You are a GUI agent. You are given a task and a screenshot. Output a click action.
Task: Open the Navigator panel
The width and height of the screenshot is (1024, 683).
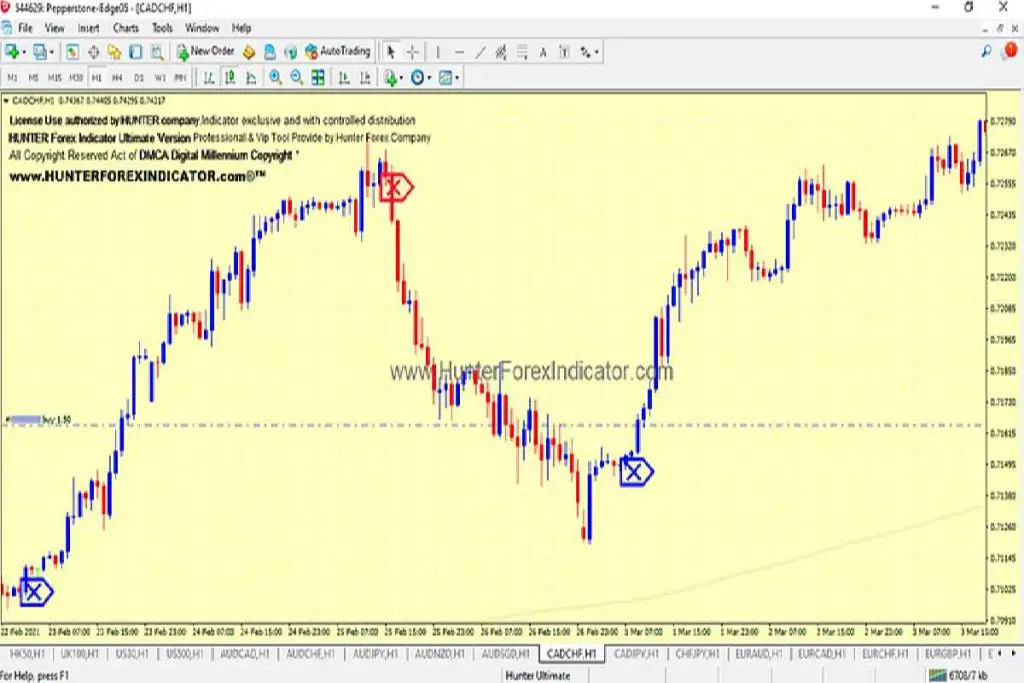(114, 52)
